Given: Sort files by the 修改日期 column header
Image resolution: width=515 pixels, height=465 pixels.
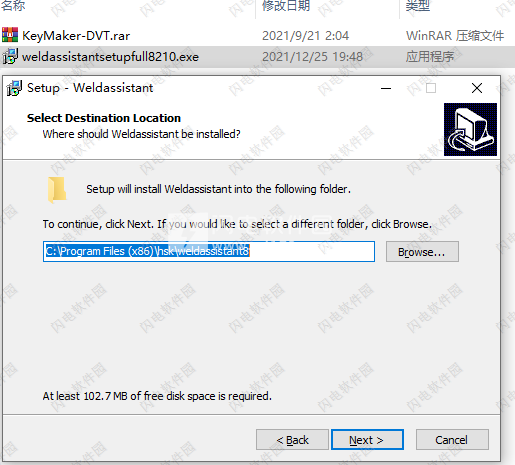Looking at the screenshot, I should pos(286,6).
